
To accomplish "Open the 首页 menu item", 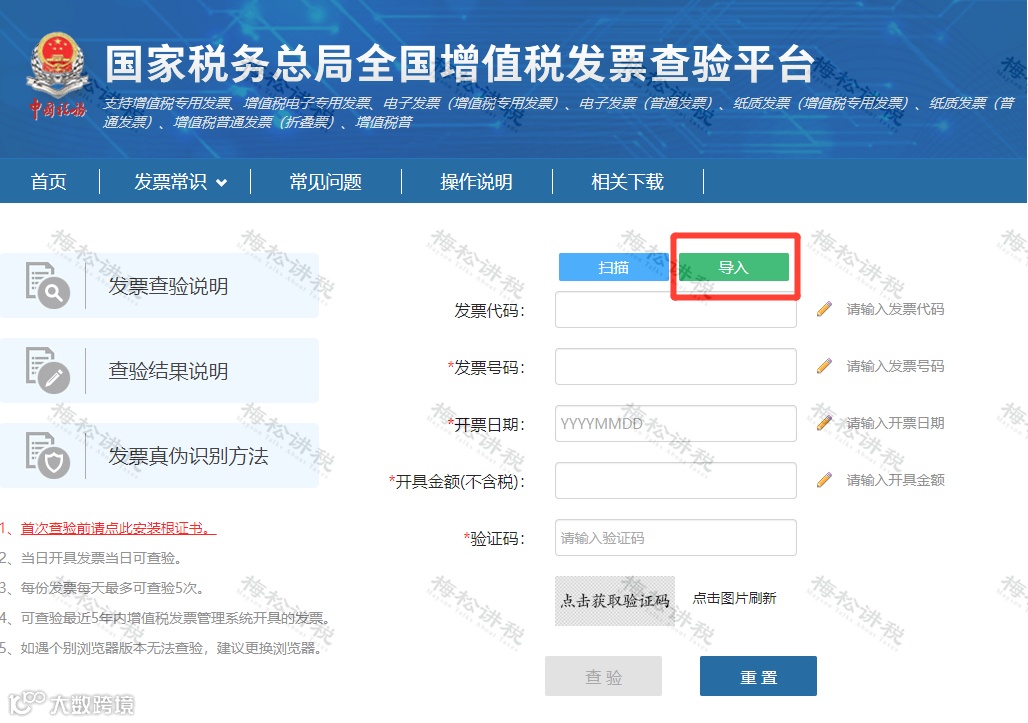I will 48,181.
